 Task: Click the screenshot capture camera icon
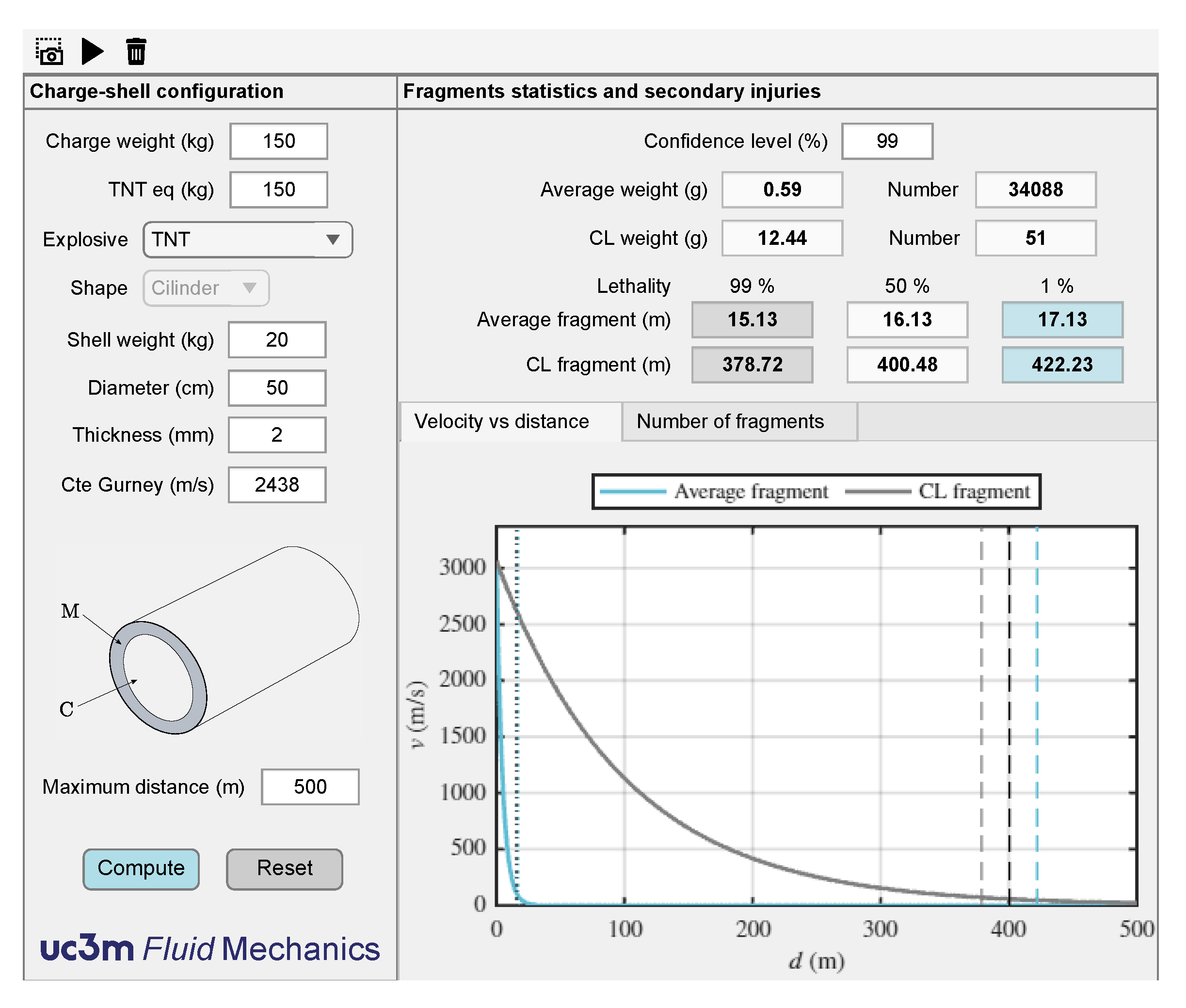[49, 51]
